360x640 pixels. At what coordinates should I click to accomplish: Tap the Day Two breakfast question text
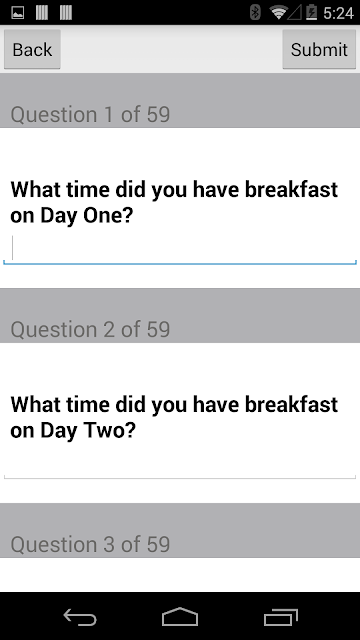click(174, 417)
